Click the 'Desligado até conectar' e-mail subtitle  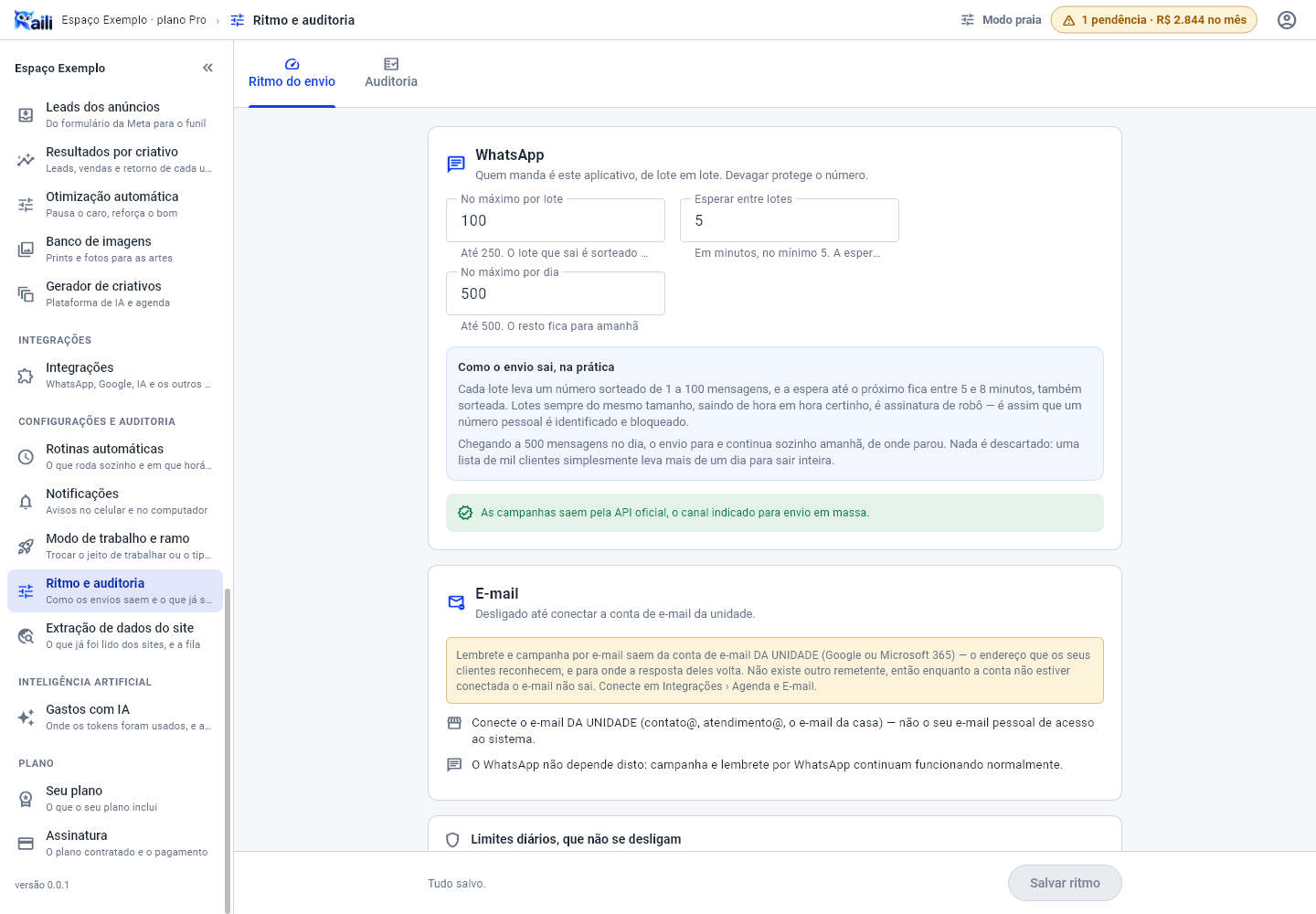tap(615, 614)
